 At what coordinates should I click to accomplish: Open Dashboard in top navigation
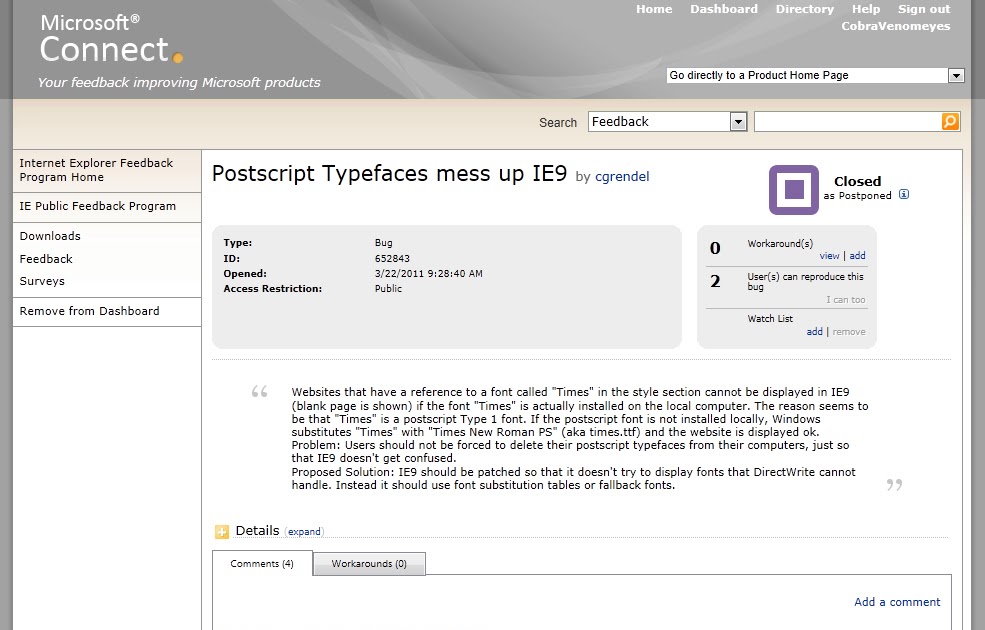click(724, 9)
